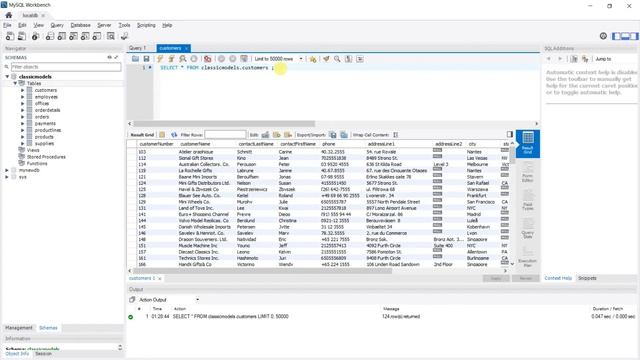Image resolution: width=640 pixels, height=360 pixels.
Task: Toggle the left sidebar panel visibility
Action: point(616,36)
